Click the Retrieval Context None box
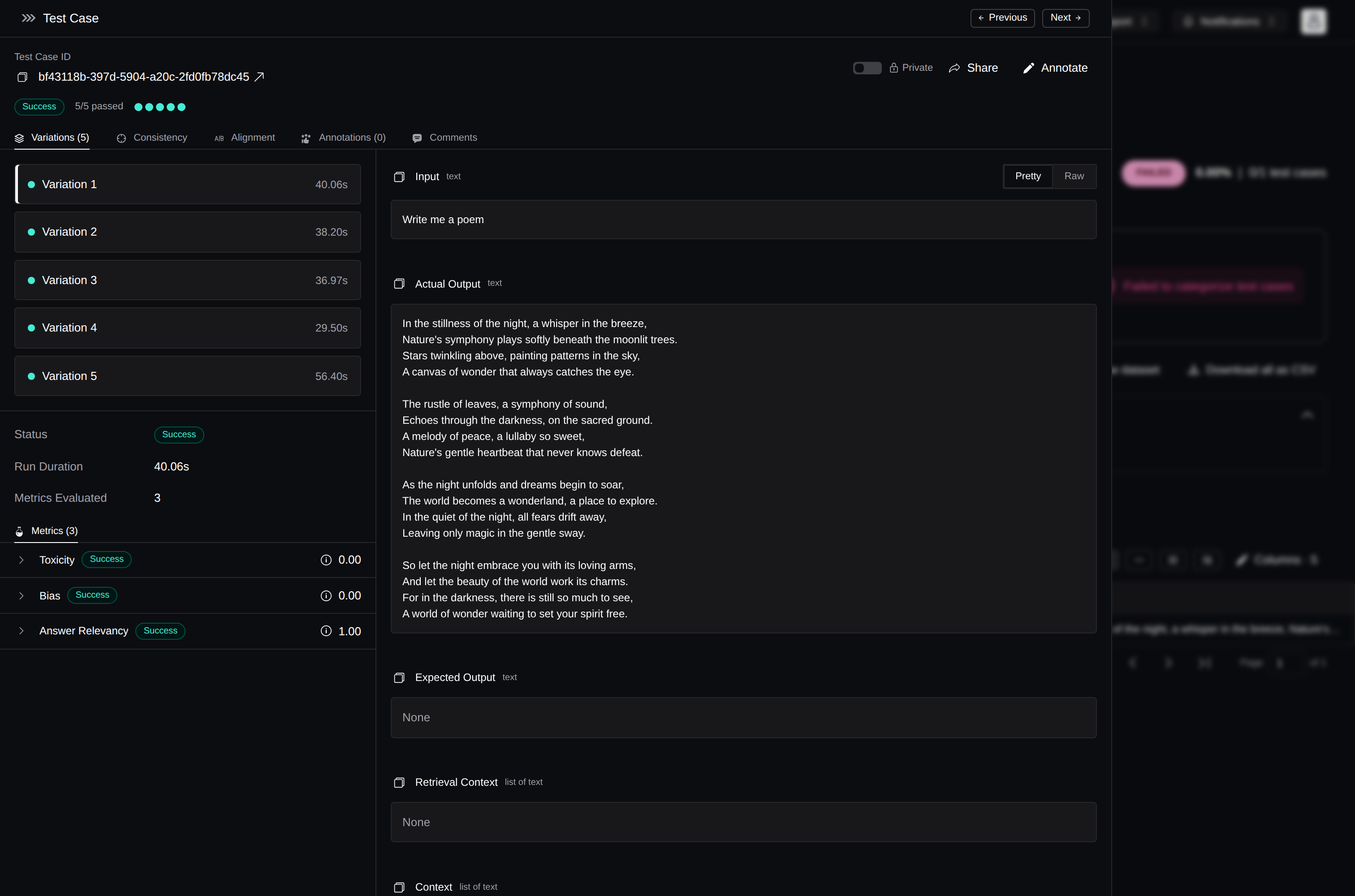 point(743,822)
